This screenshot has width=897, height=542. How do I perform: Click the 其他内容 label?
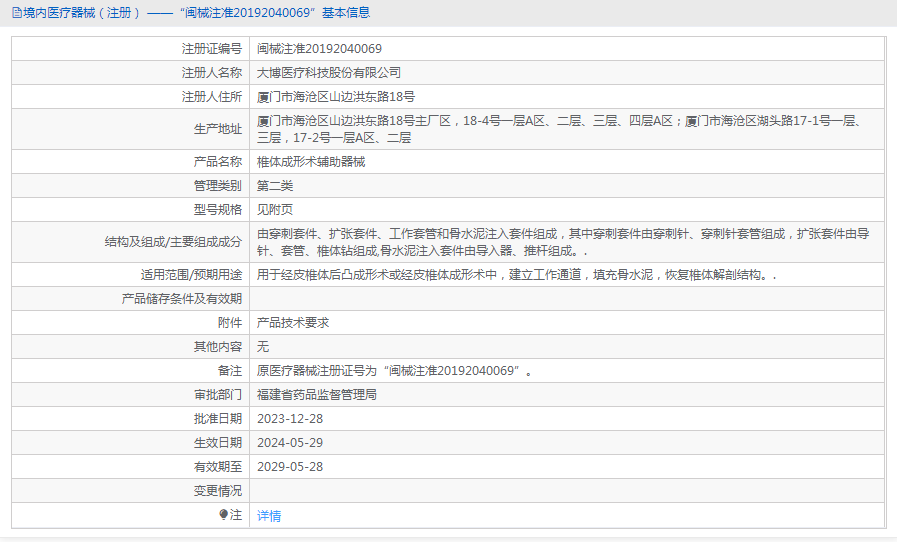pos(218,347)
